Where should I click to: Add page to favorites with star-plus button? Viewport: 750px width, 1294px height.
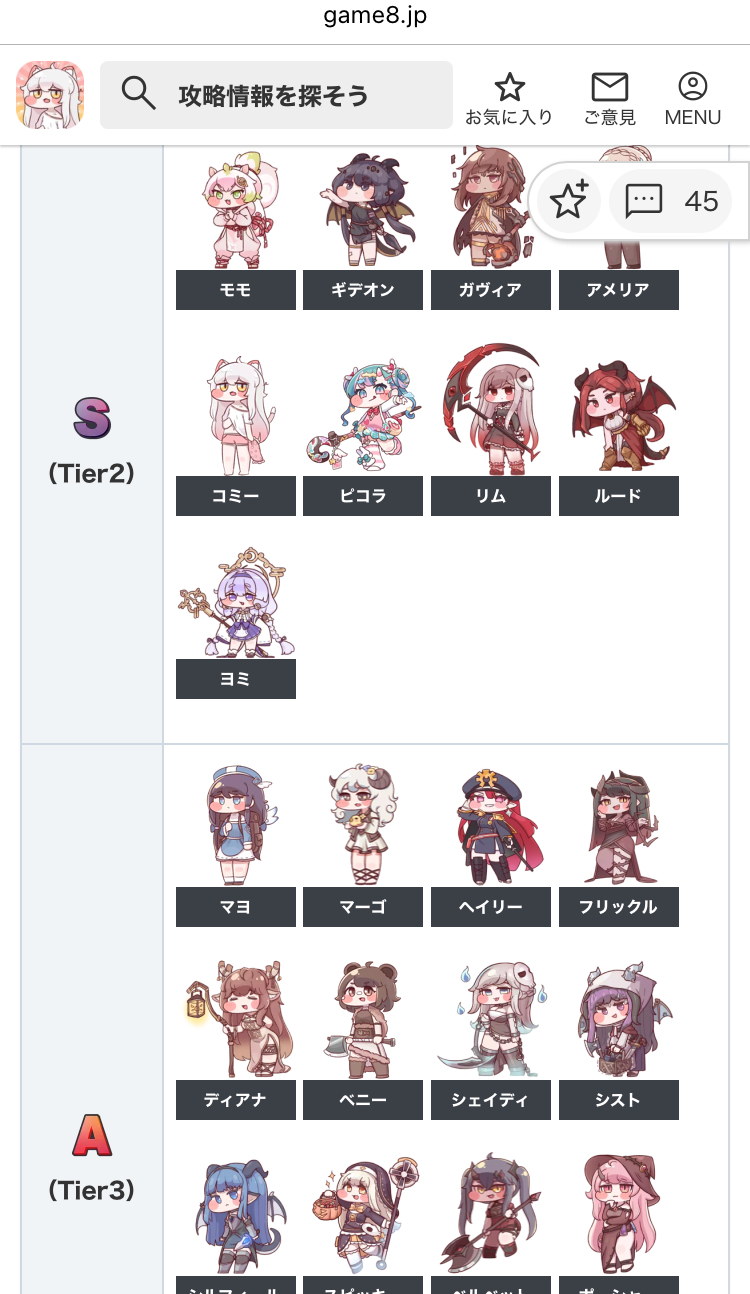point(569,201)
